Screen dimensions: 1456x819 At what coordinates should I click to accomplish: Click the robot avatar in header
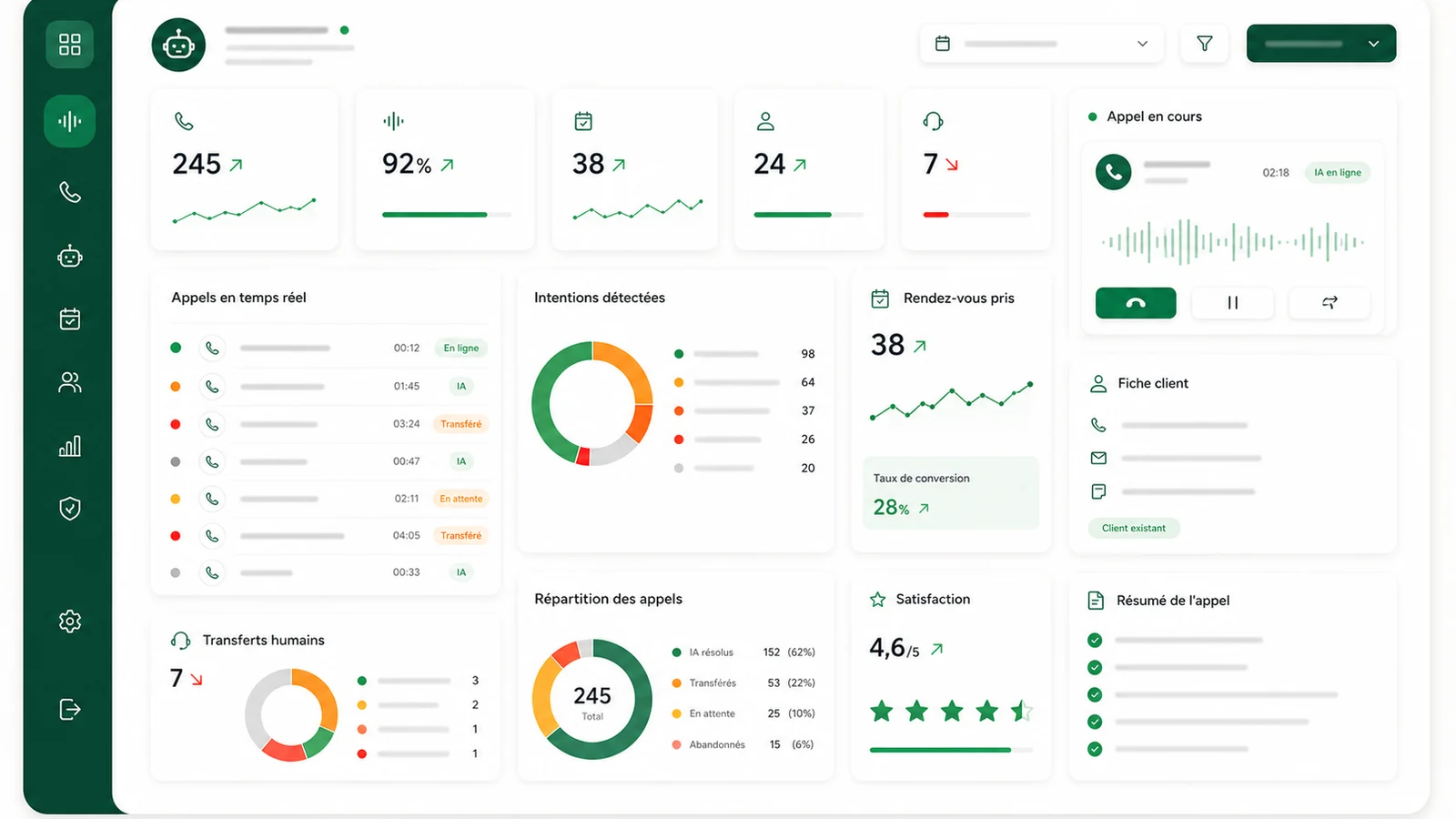click(178, 45)
